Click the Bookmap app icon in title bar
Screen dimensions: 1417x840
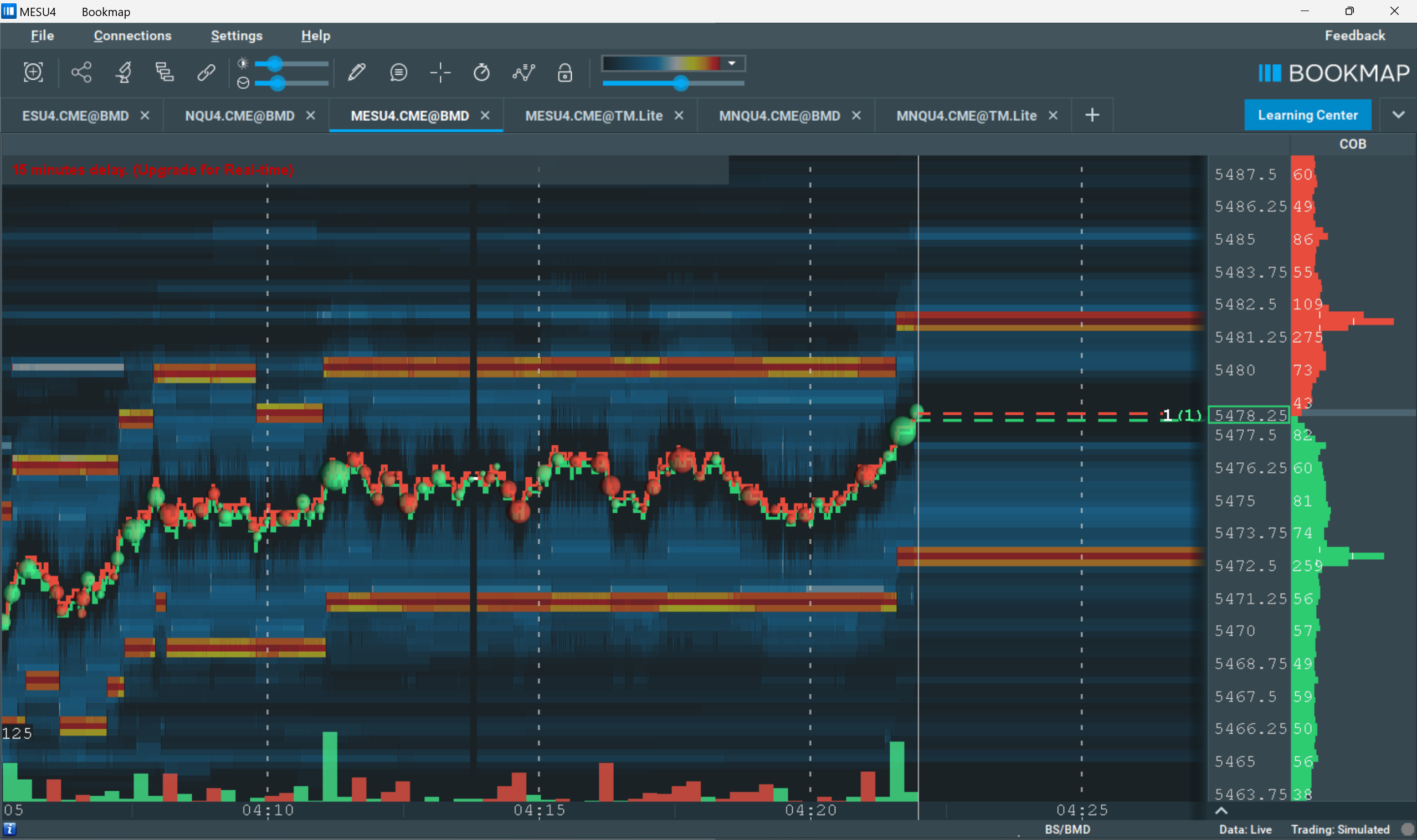(8, 11)
